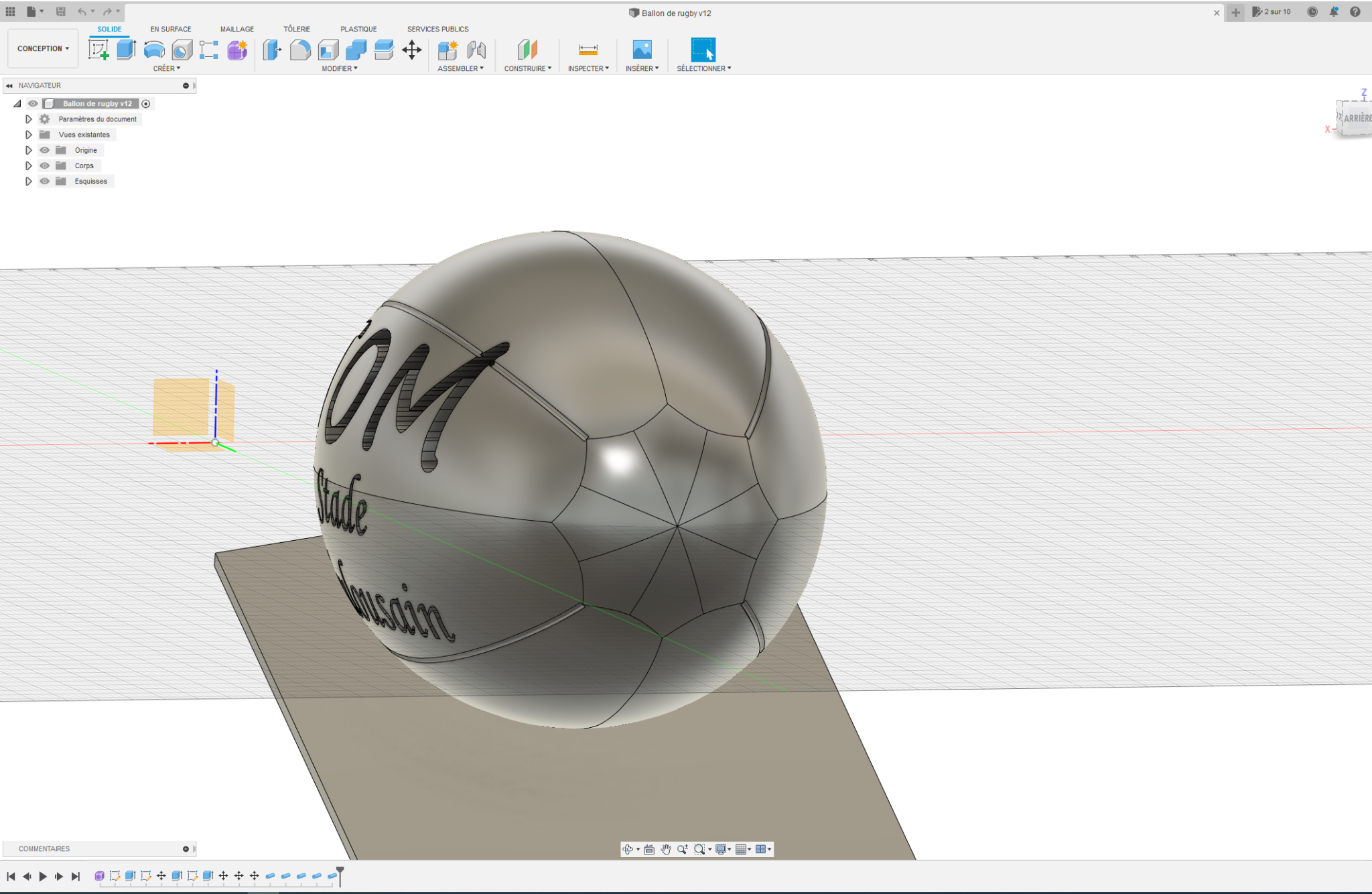
Task: Activate the Ballon de rugby v12 radio button
Action: [x=146, y=103]
